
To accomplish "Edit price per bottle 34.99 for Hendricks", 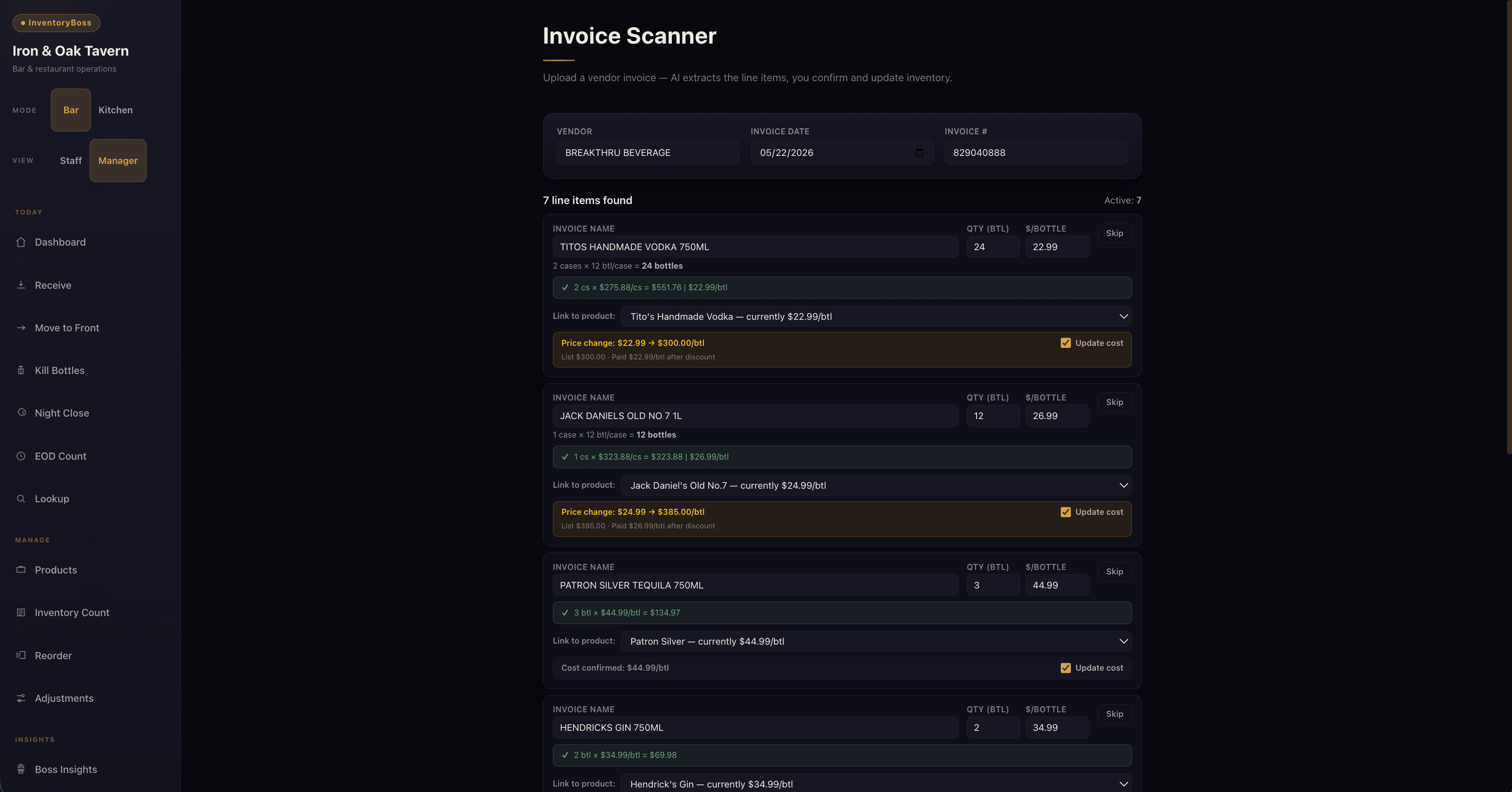I will (x=1057, y=727).
